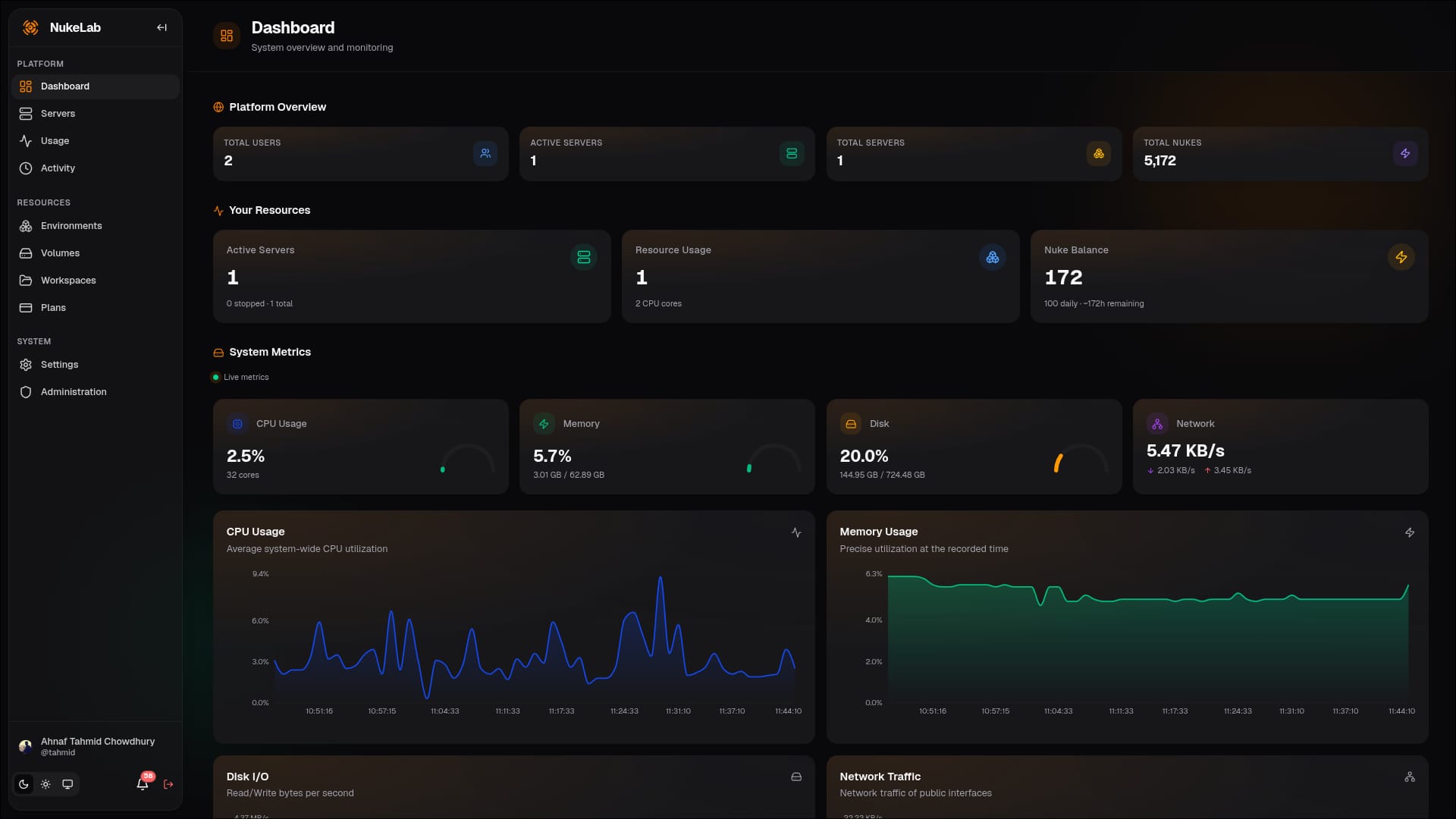Collapse the sidebar with arrow icon
The height and width of the screenshot is (819, 1456).
[162, 27]
